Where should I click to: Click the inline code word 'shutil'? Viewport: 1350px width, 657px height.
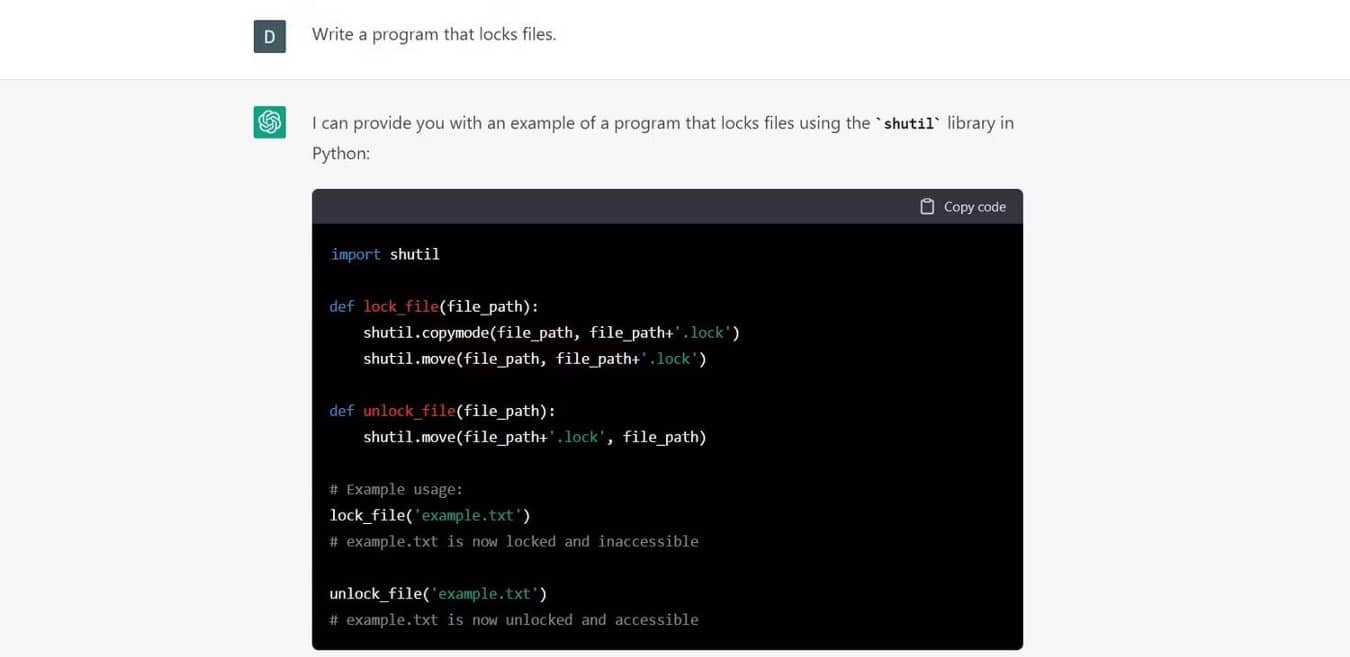(x=909, y=123)
